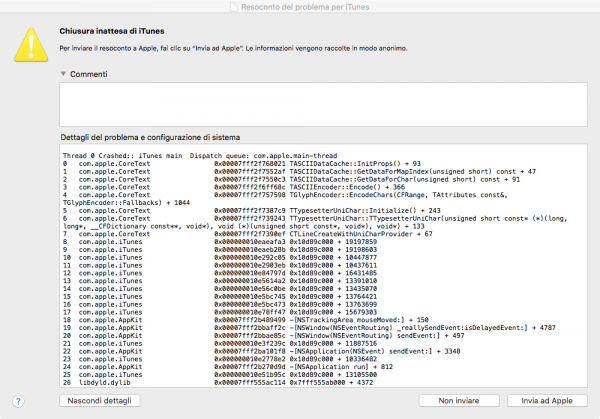This screenshot has height=419, width=600.
Task: Click the 'Chiusura inattesa di iTunes' heading
Action: click(x=109, y=31)
